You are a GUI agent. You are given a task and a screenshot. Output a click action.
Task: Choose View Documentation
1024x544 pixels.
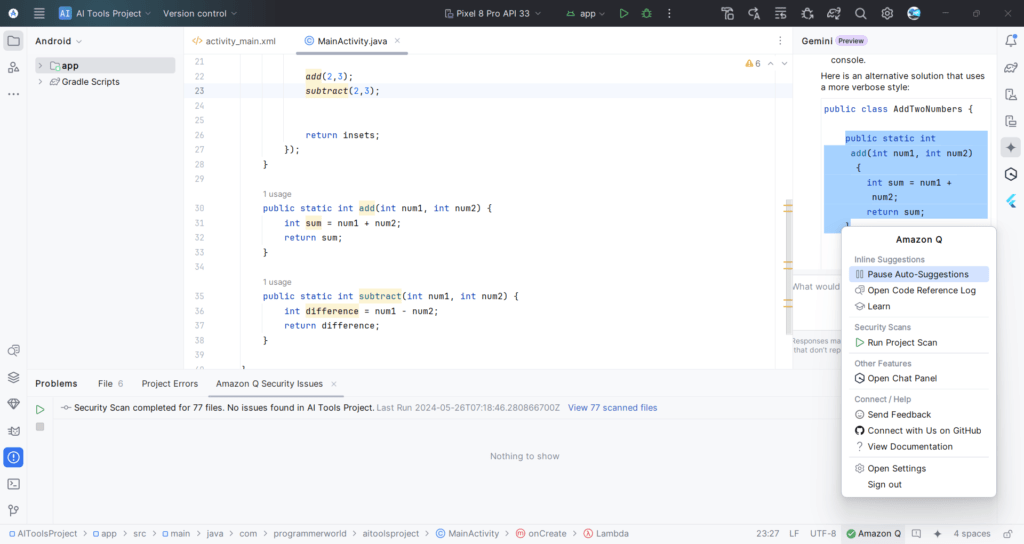pyautogui.click(x=919, y=447)
